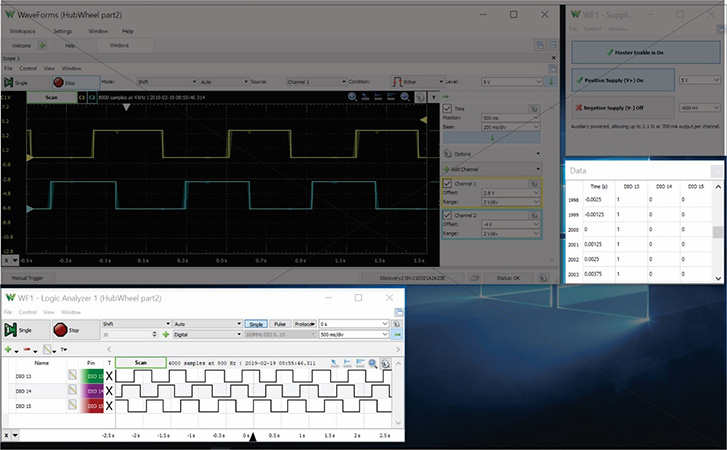Screen dimensions: 727x450
Task: Open the Workspace menu
Action: [x=23, y=31]
